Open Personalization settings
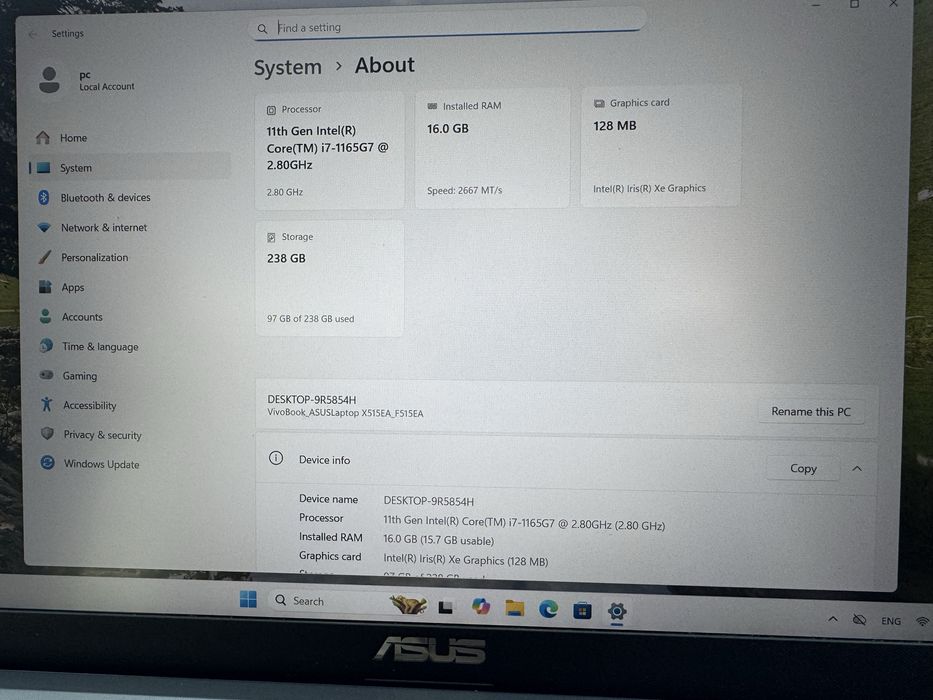The width and height of the screenshot is (933, 700). pos(129,257)
